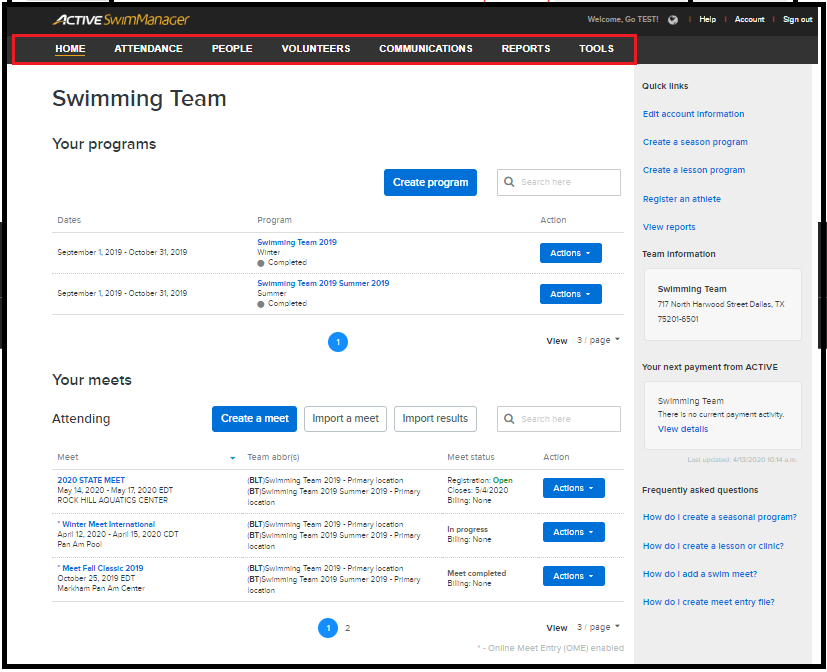827x672 pixels.
Task: Click the globe language icon in header
Action: click(673, 19)
